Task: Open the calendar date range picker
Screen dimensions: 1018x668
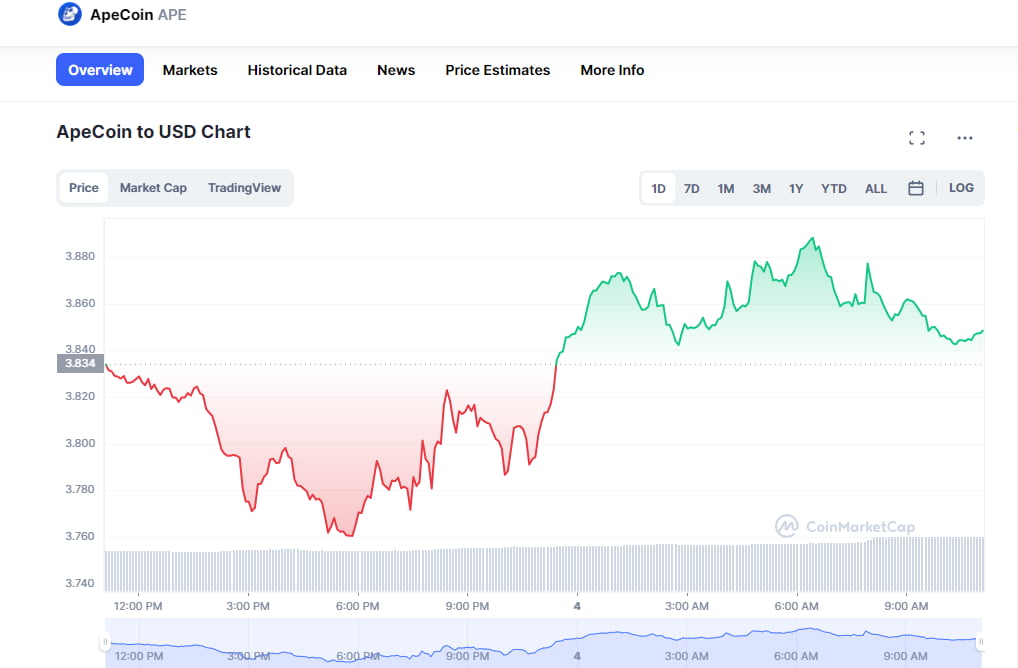Action: pyautogui.click(x=915, y=188)
